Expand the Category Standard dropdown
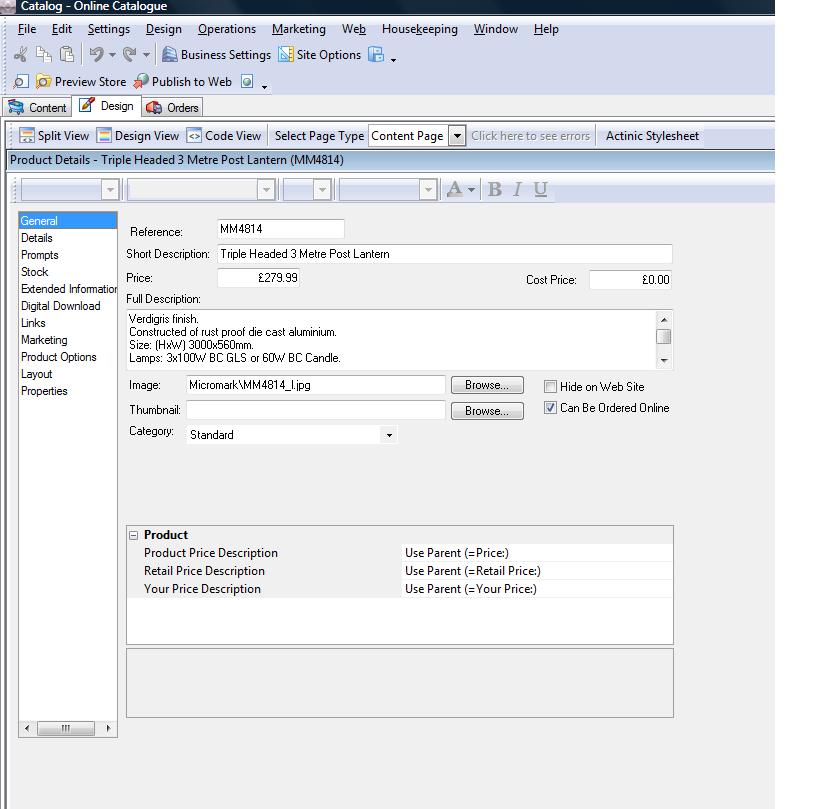 point(389,435)
